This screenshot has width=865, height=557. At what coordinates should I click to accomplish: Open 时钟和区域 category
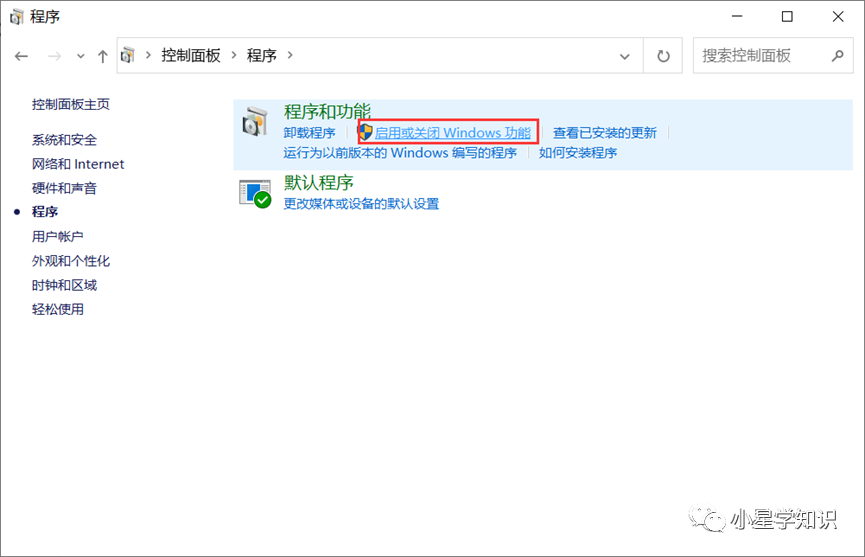coord(64,285)
